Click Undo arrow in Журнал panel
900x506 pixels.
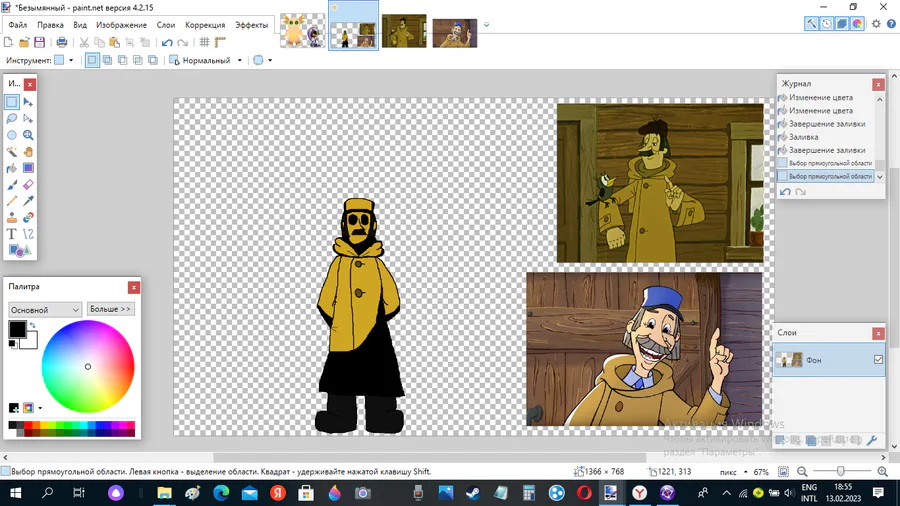(x=785, y=192)
